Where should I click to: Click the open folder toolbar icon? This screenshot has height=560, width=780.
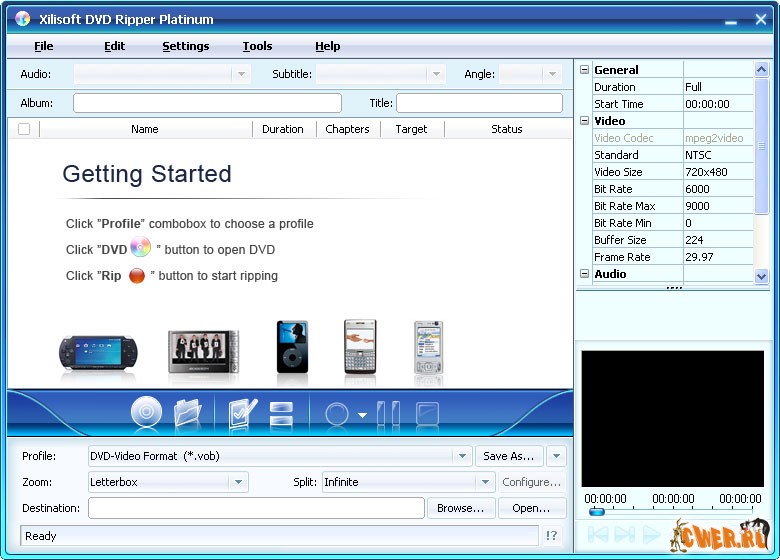(x=187, y=412)
